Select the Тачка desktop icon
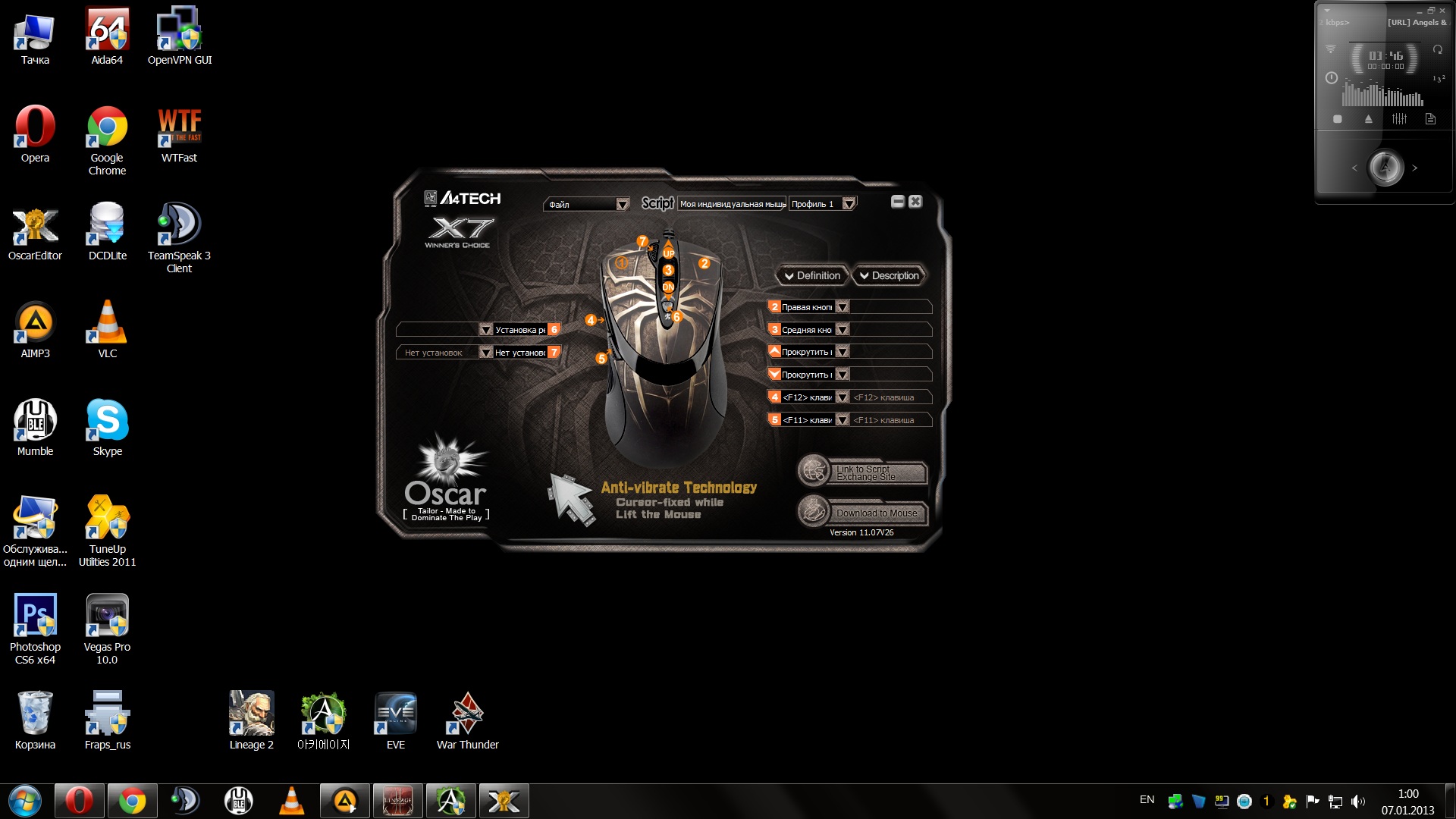Image resolution: width=1456 pixels, height=819 pixels. coord(35,36)
